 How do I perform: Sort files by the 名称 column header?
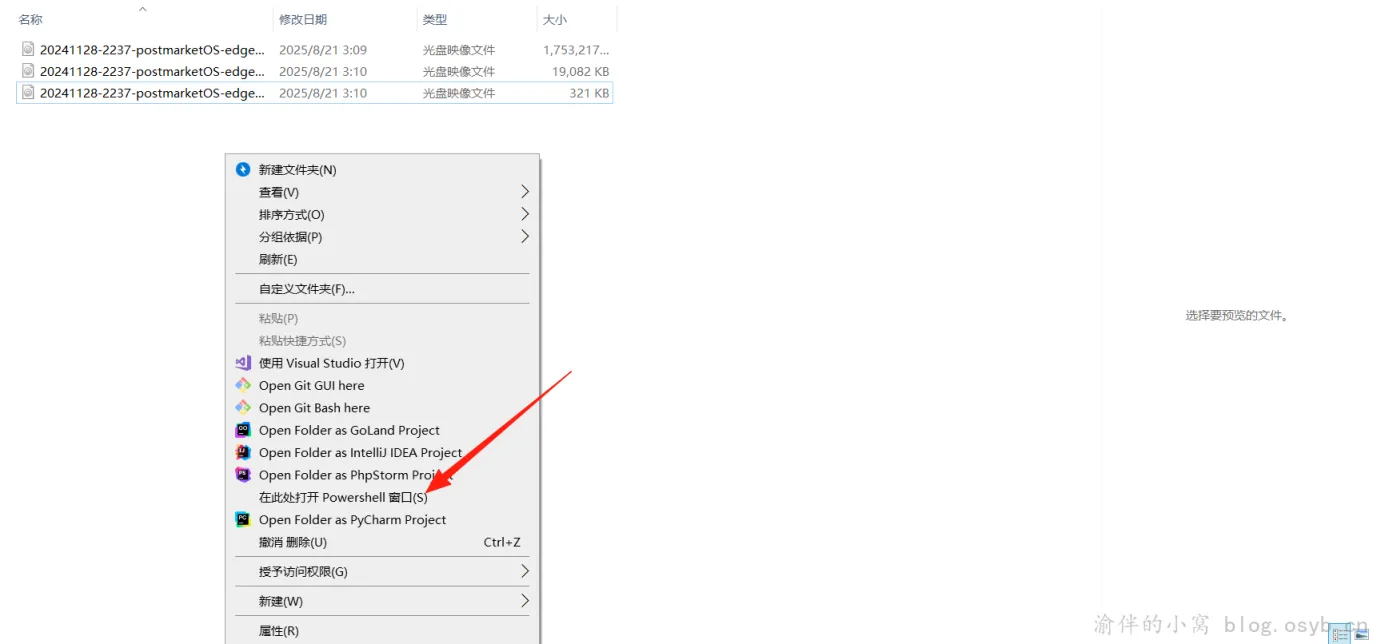click(x=29, y=17)
